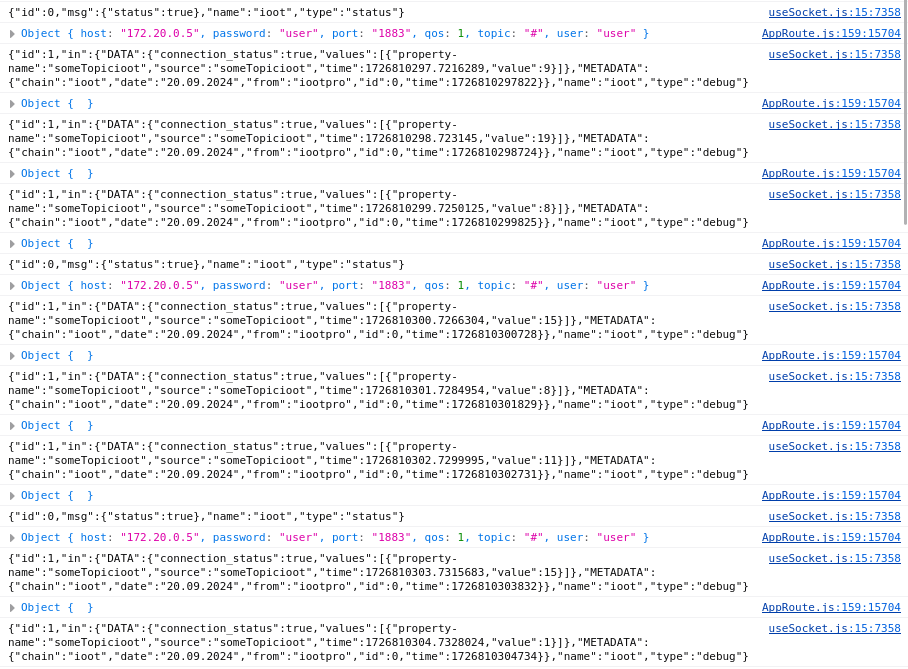Screen dimensions: 908x669
Task: Open AppRoute.js link below the value 11 message
Action: pyautogui.click(x=830, y=496)
